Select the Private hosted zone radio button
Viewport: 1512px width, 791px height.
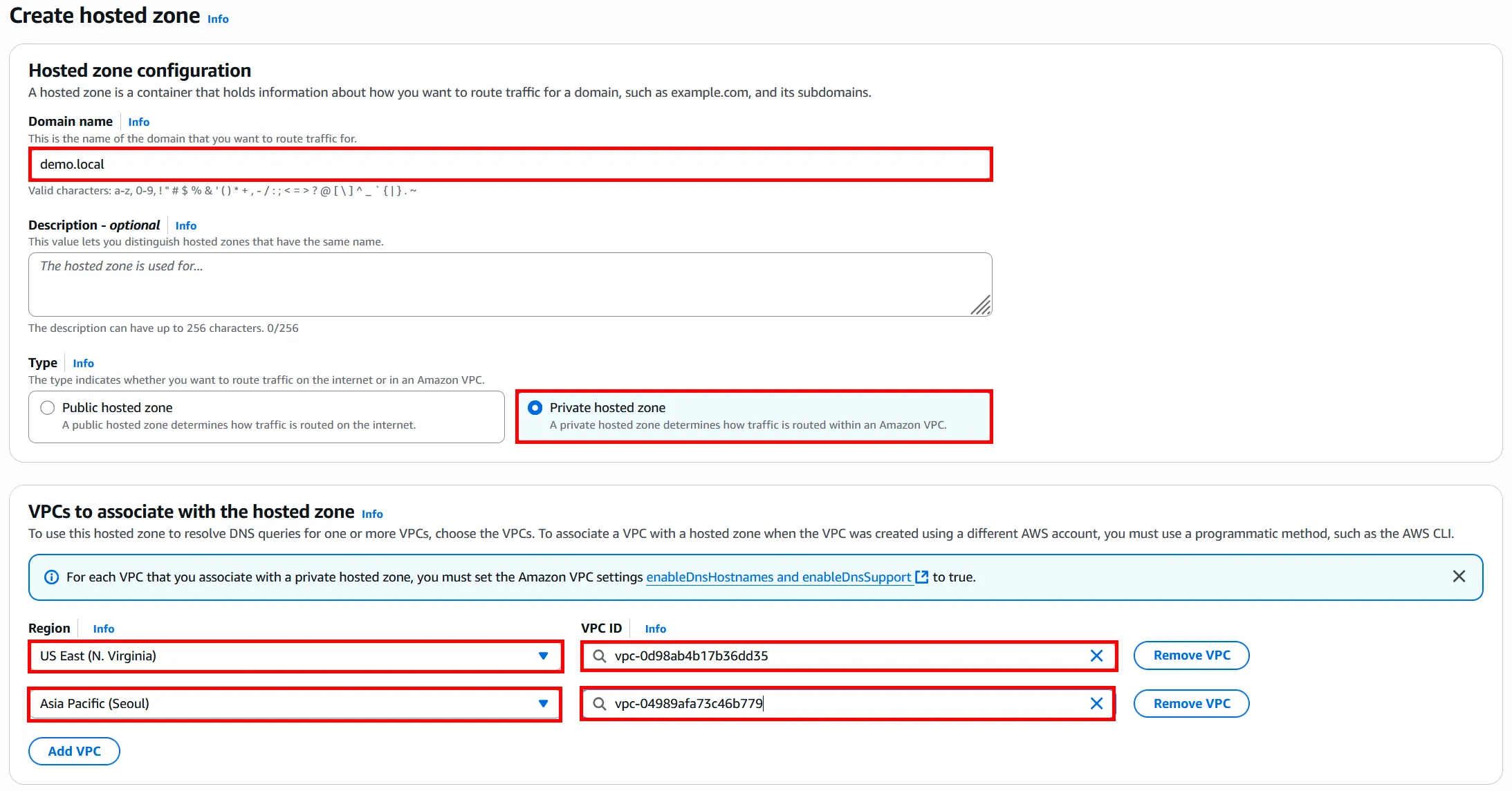[535, 408]
